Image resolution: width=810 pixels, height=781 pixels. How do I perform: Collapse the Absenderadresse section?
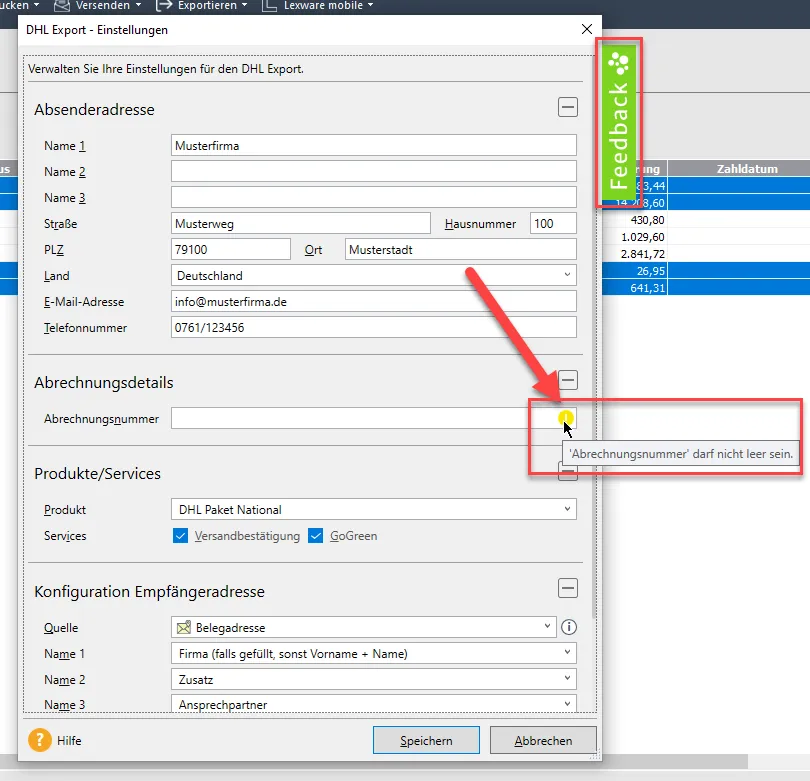(x=567, y=107)
